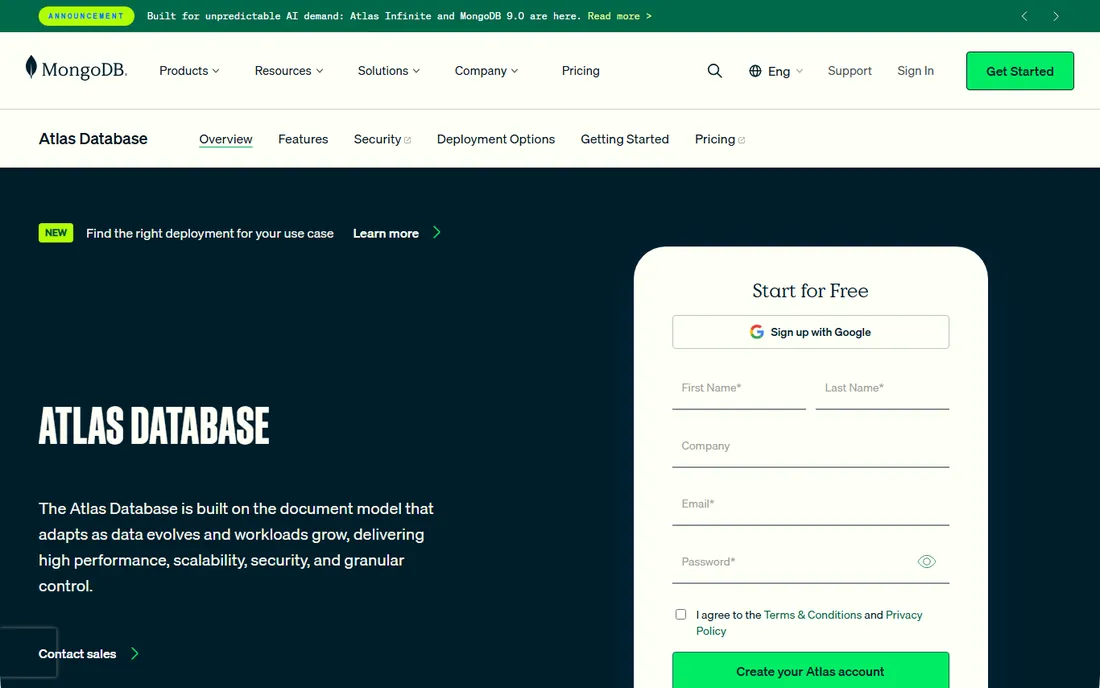This screenshot has width=1100, height=688.
Task: Click the globe language icon
Action: coord(755,71)
